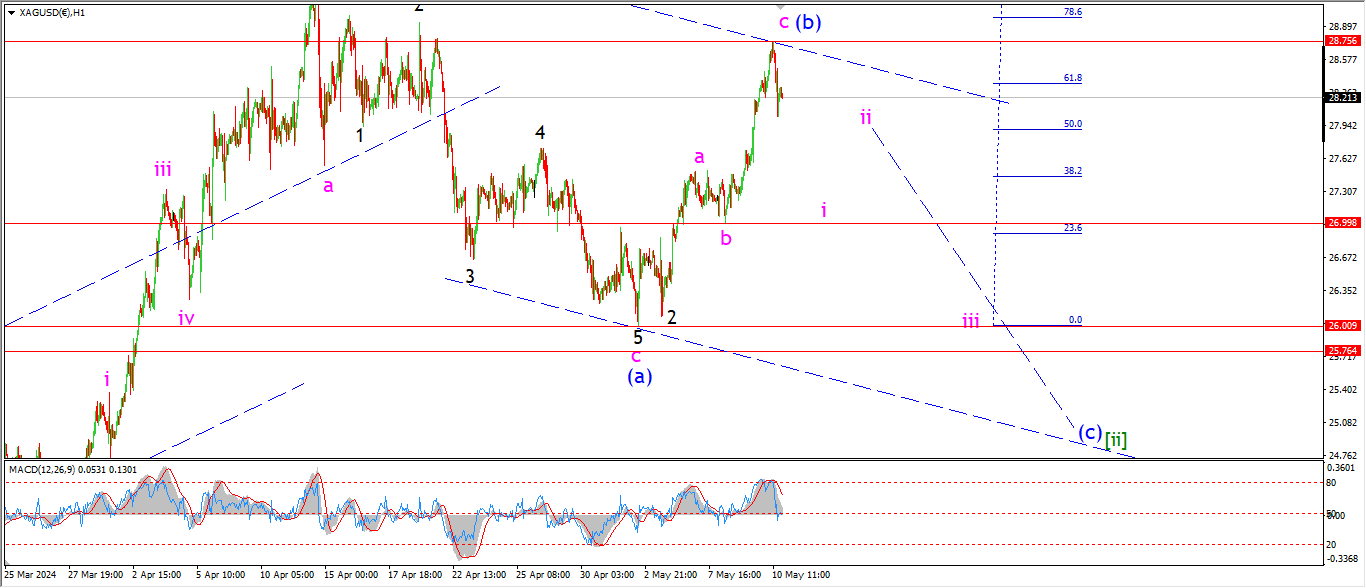This screenshot has width=1366, height=588.
Task: Click the red 28.756 price label
Action: click(1341, 41)
